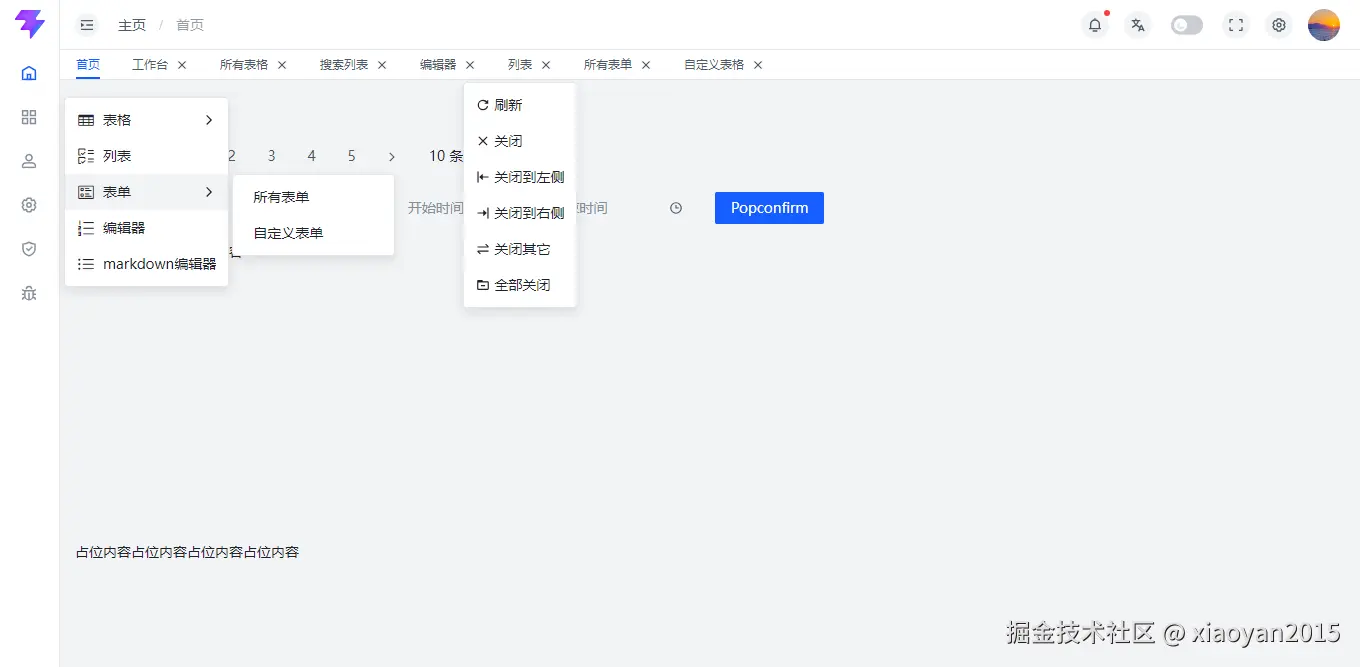Open the 表格 flyout menu item
Viewport: 1360px width, 667px height.
147,120
